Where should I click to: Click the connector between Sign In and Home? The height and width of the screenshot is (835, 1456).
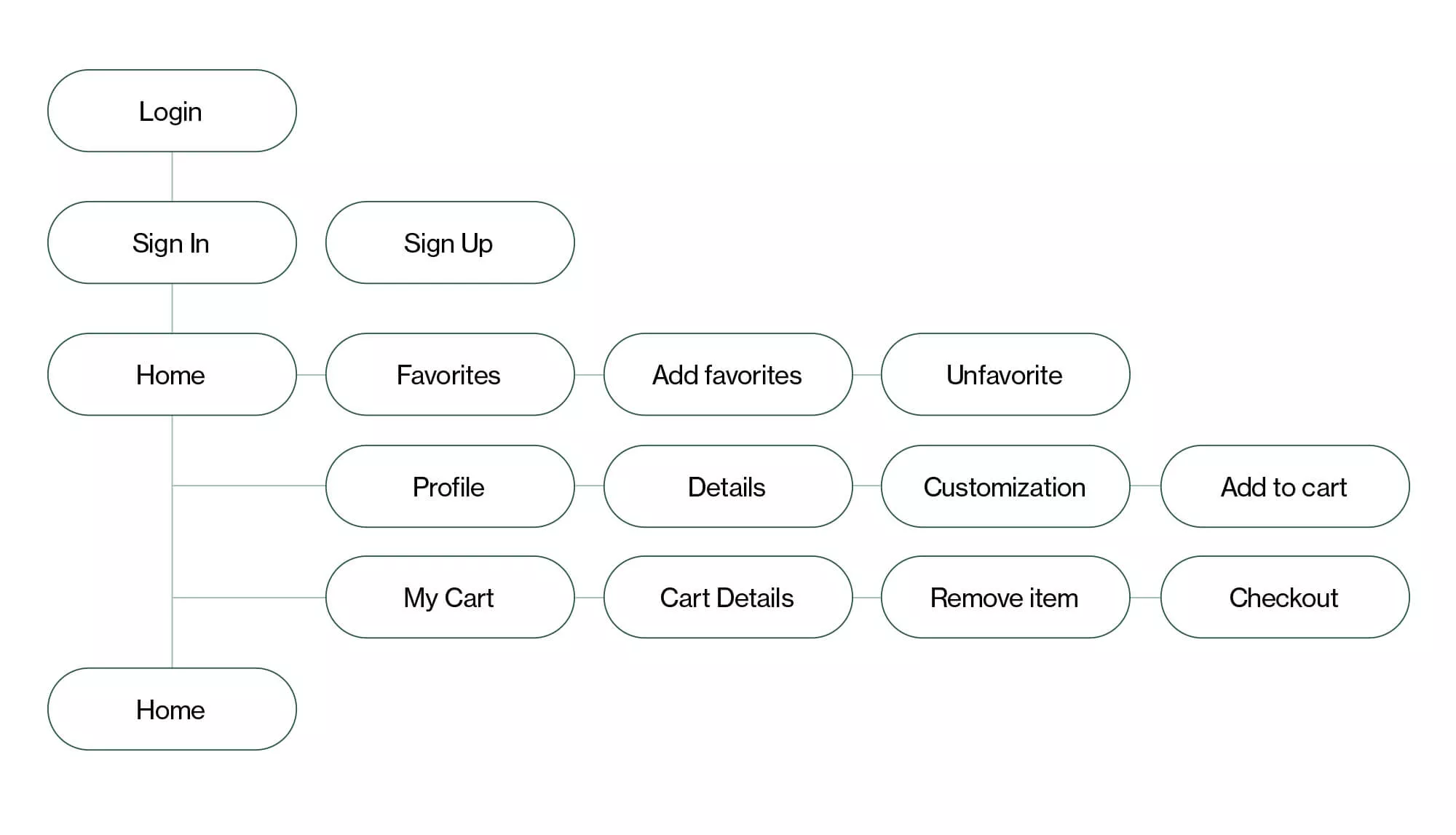coord(172,309)
